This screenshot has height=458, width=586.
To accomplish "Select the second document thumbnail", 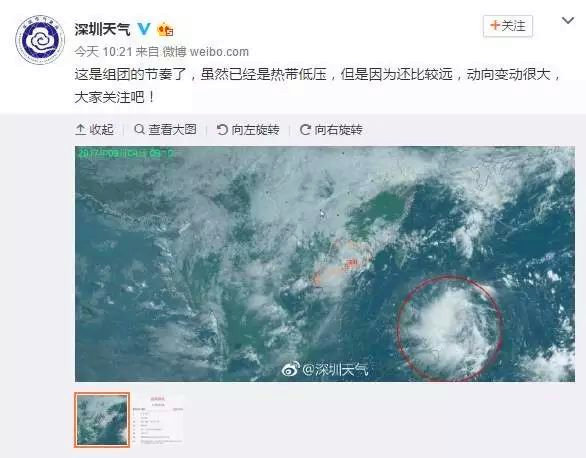I will tap(158, 420).
